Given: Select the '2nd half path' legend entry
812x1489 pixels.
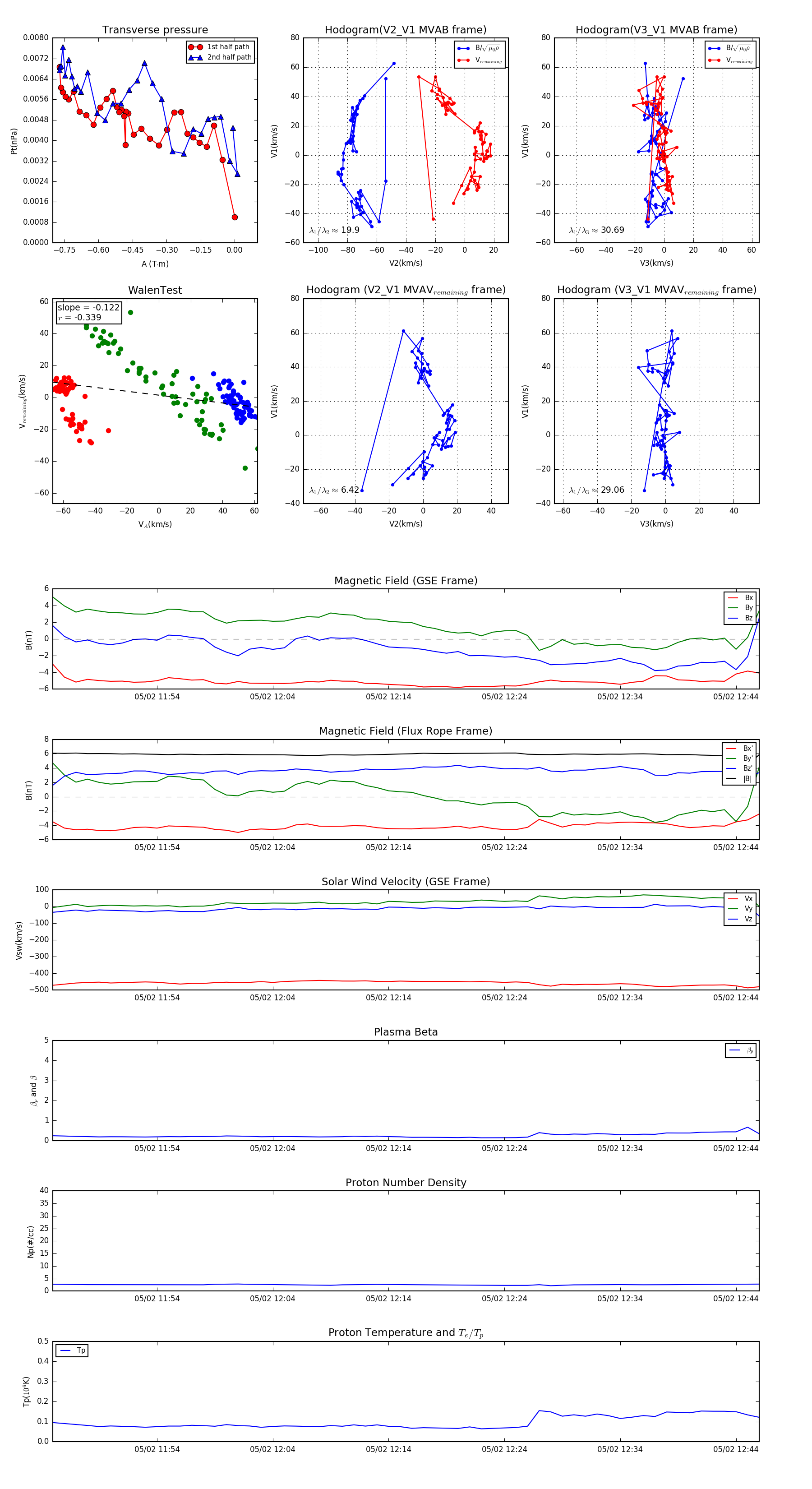Looking at the screenshot, I should 220,57.
